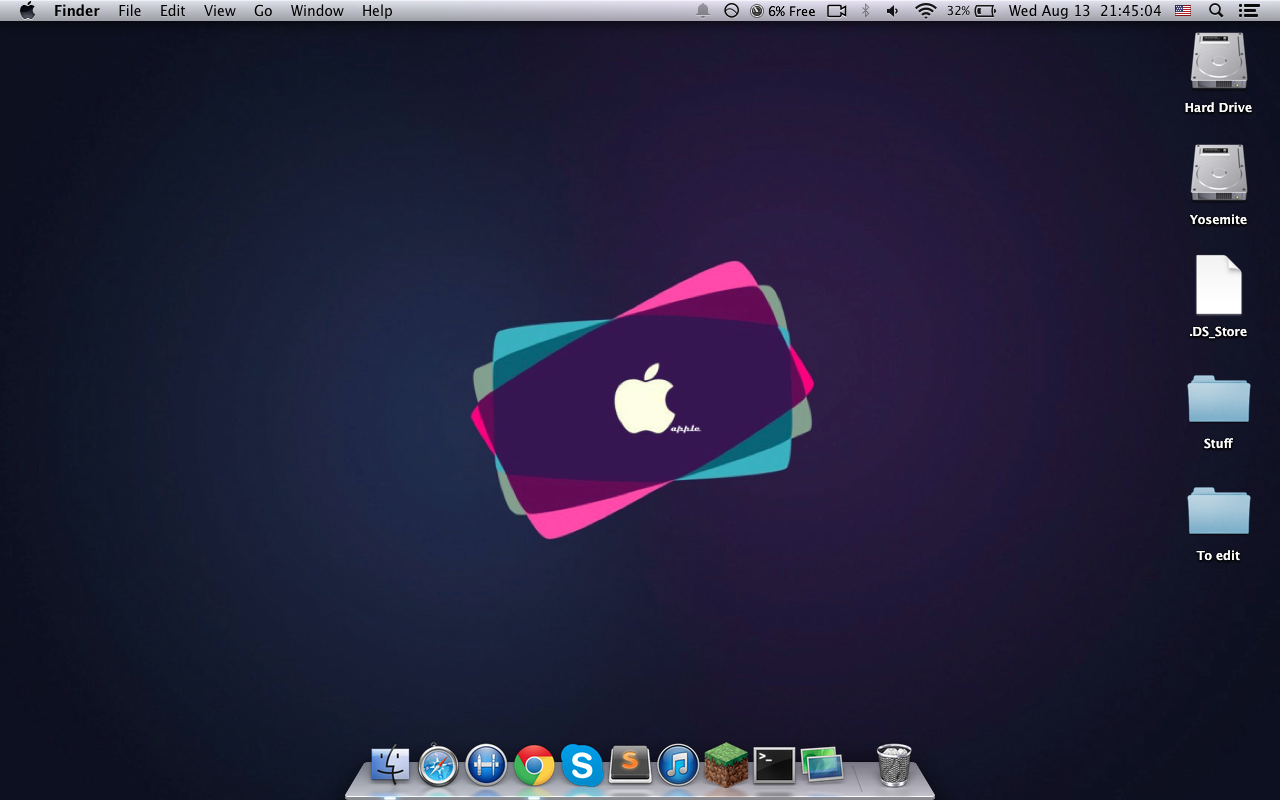Open iTunes from the dock
The image size is (1280, 800).
(678, 766)
